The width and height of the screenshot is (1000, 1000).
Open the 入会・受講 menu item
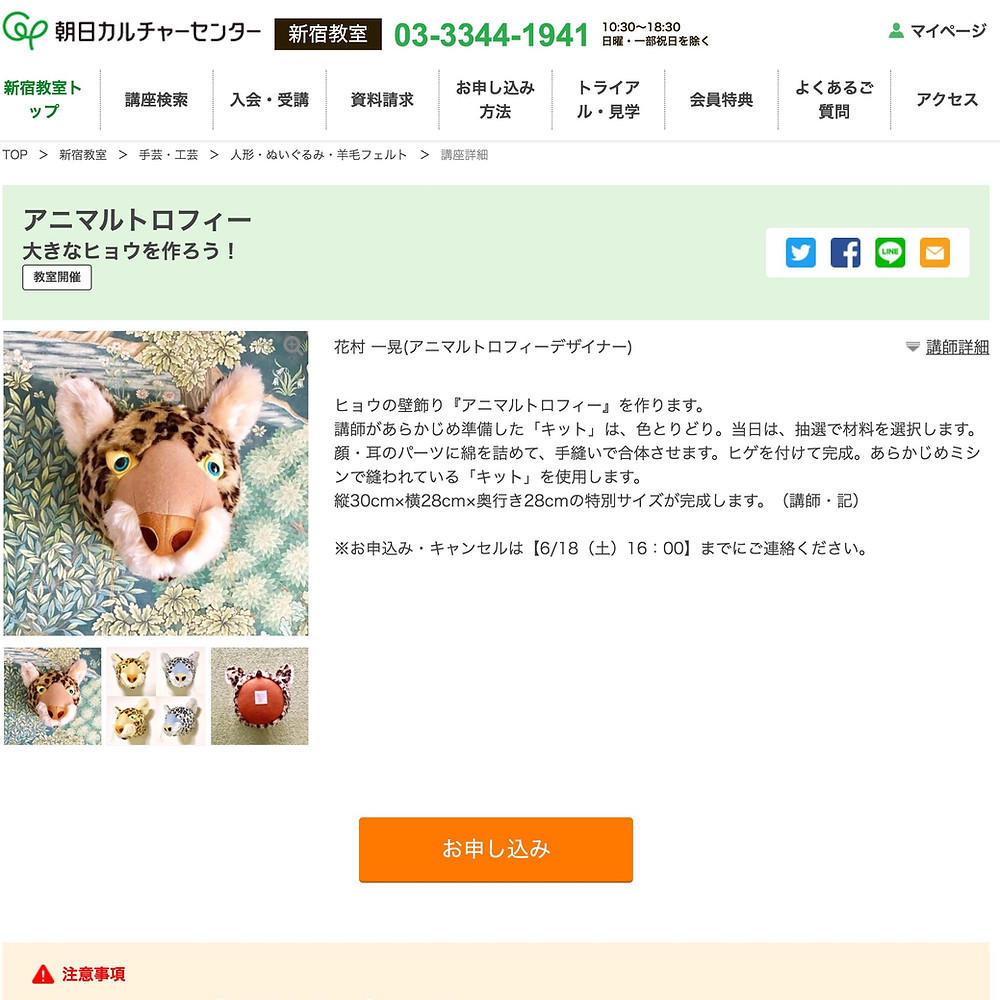269,99
